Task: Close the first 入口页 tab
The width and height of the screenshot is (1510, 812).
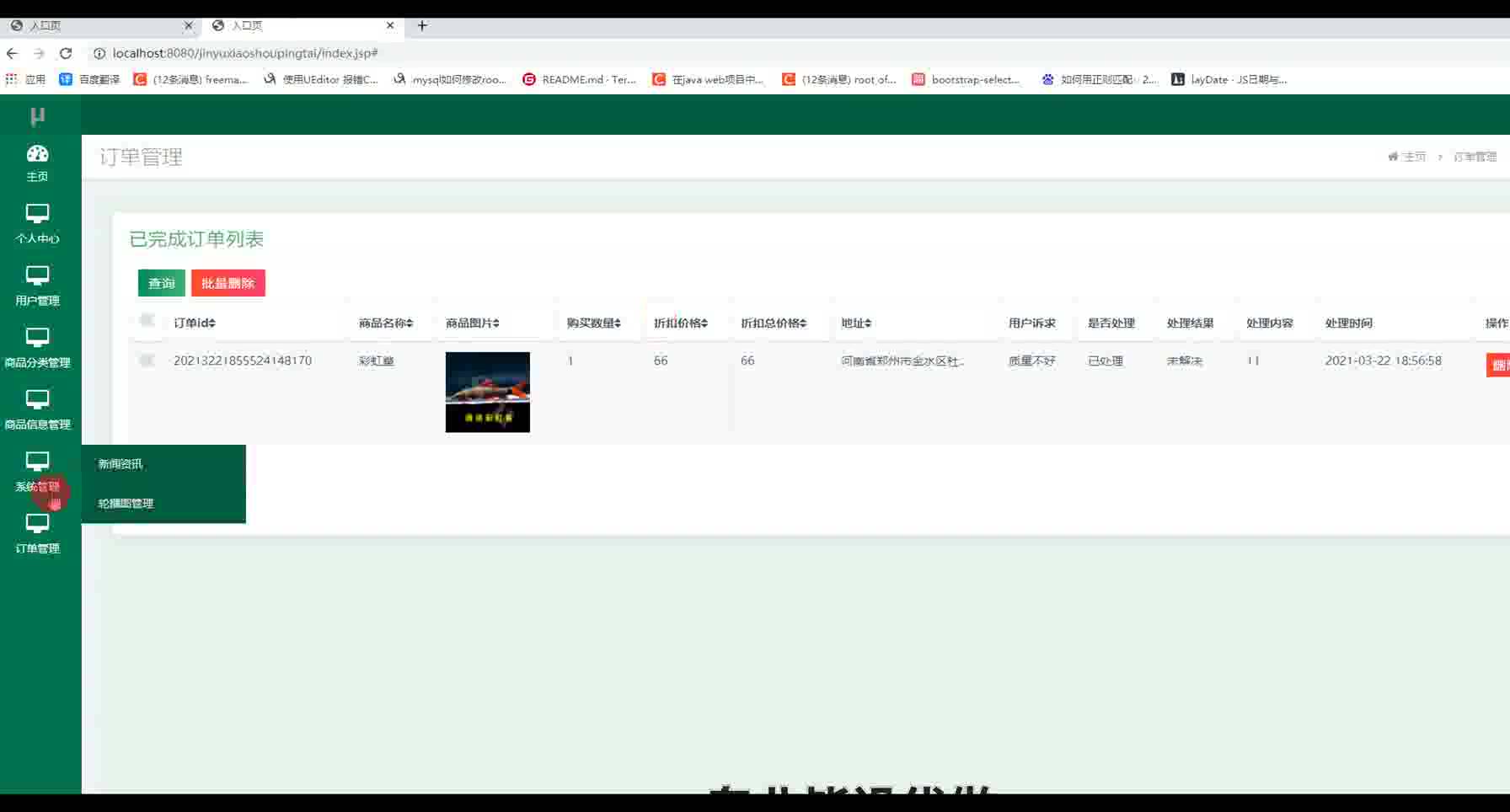Action: (189, 25)
